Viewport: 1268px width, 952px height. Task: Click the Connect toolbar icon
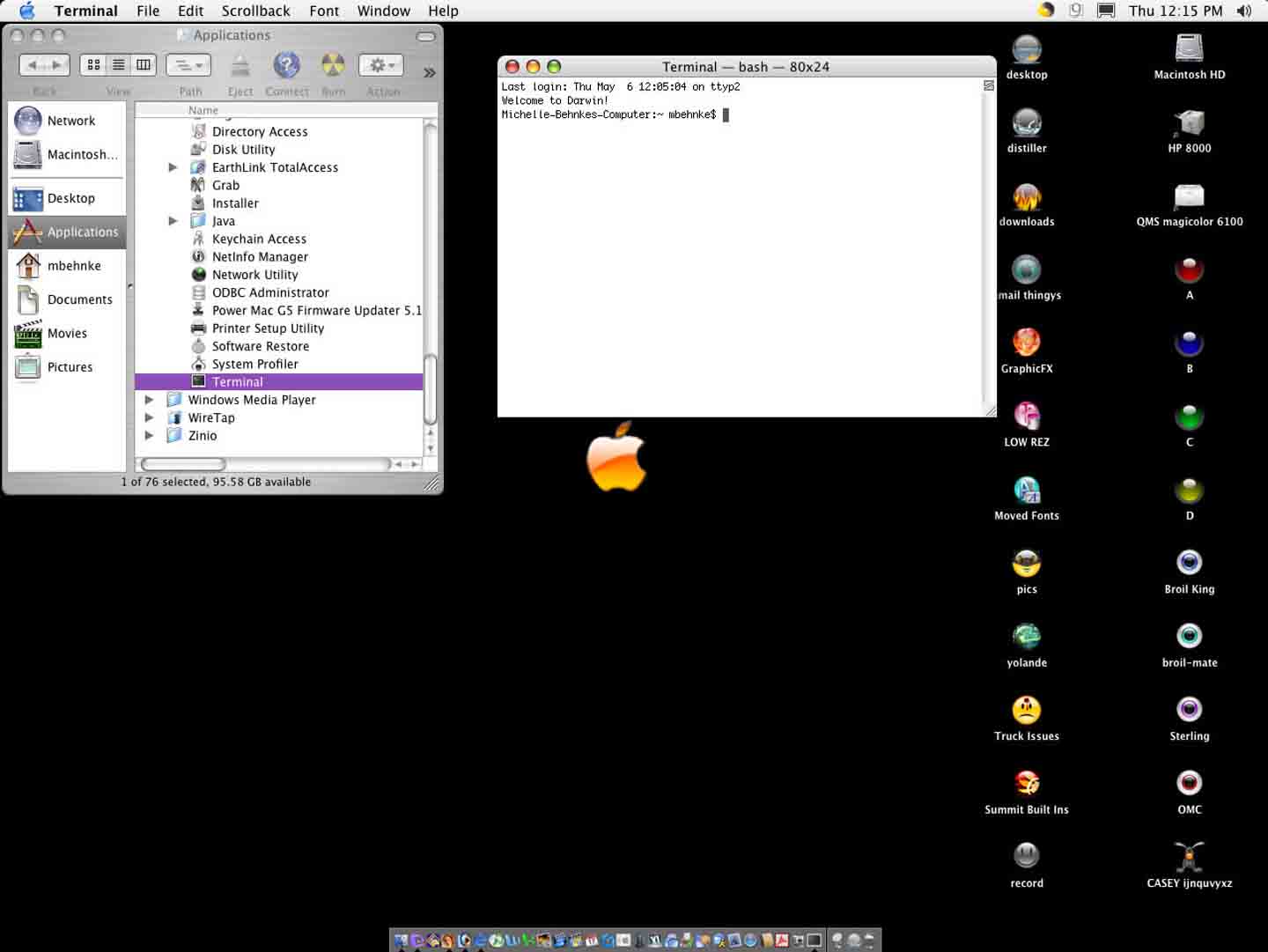point(286,65)
